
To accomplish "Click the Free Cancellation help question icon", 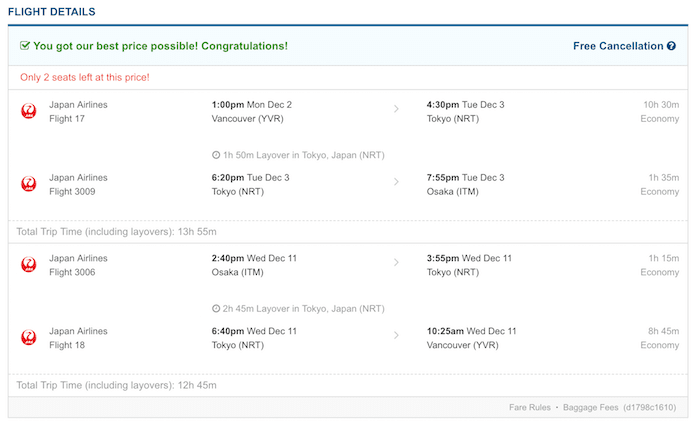I will tap(672, 46).
